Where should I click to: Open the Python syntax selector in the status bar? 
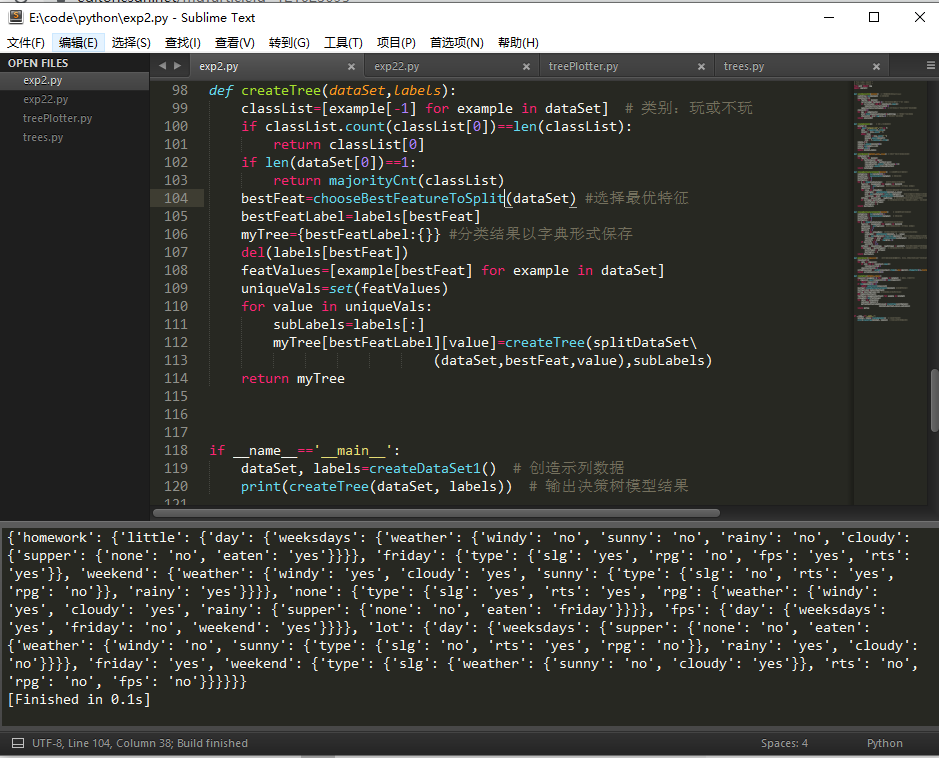[884, 743]
